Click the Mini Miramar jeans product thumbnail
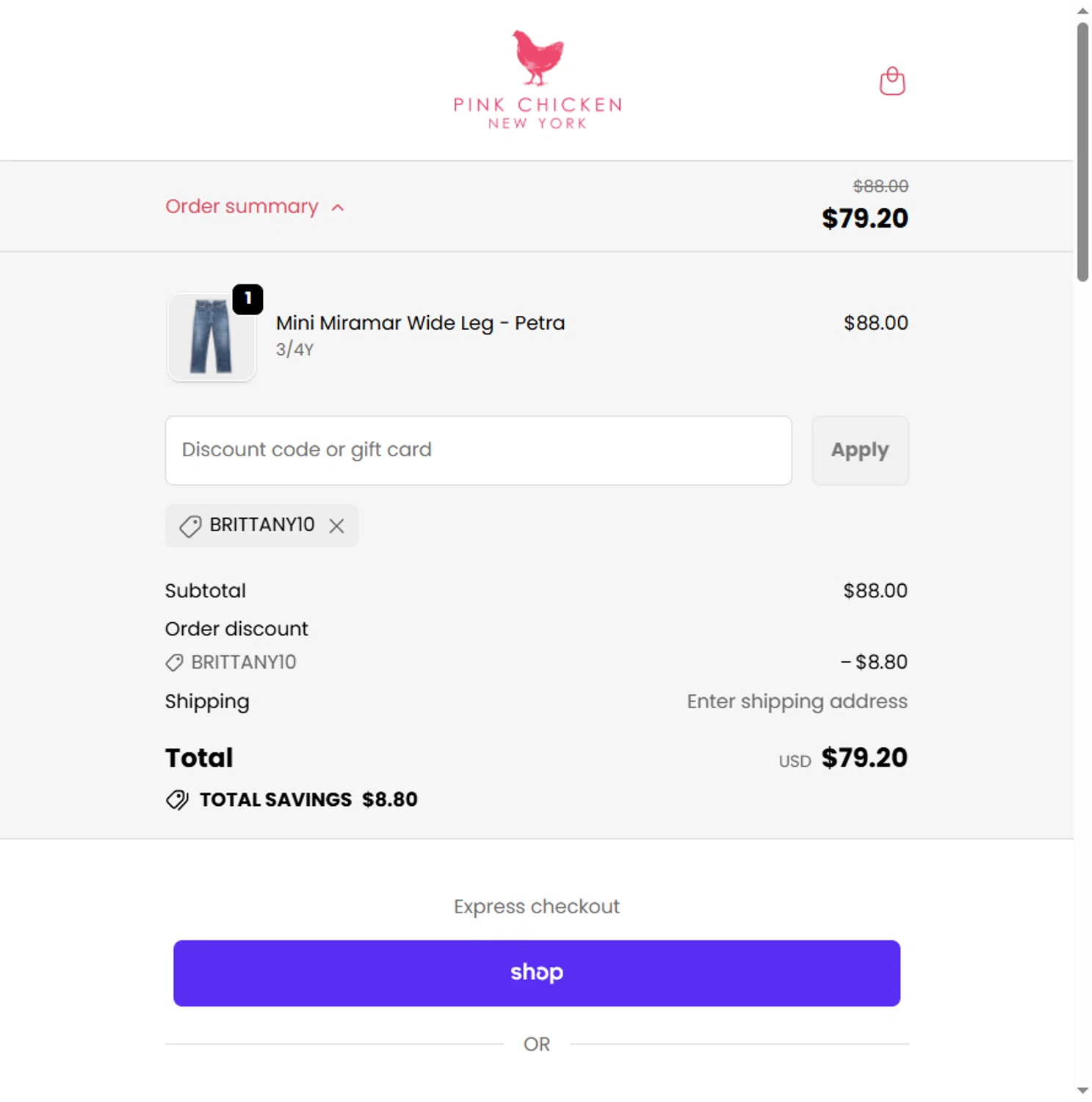The width and height of the screenshot is (1092, 1102). (x=211, y=337)
